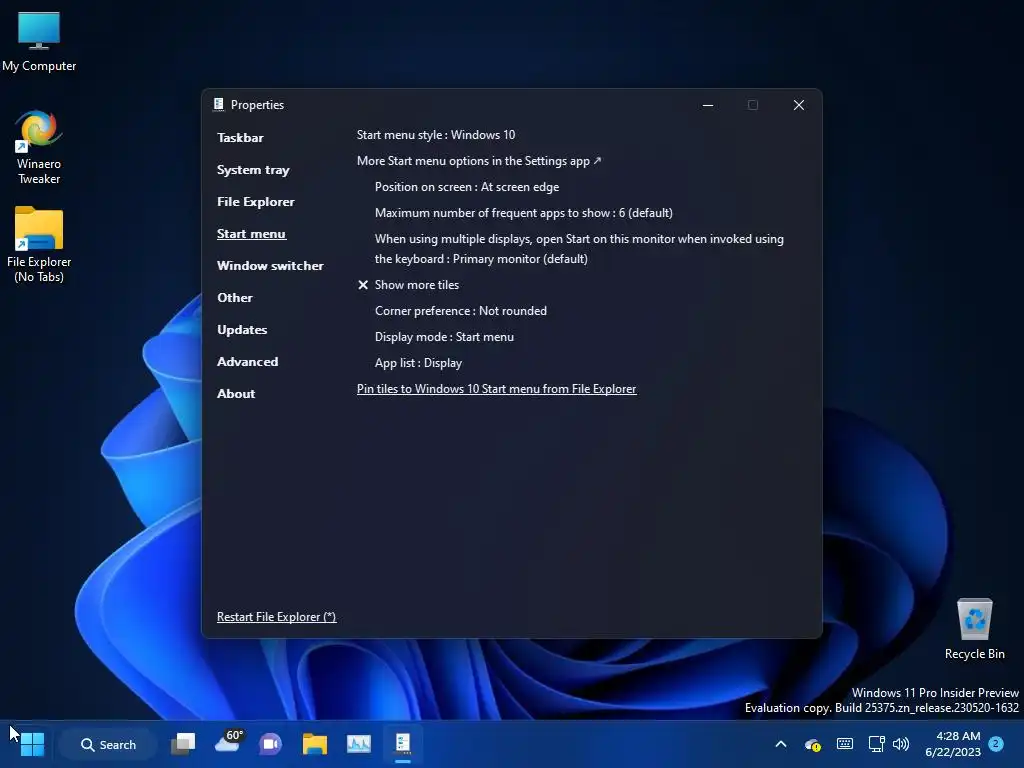1024x768 pixels.
Task: Open the notification badge showing 2
Action: 997,744
